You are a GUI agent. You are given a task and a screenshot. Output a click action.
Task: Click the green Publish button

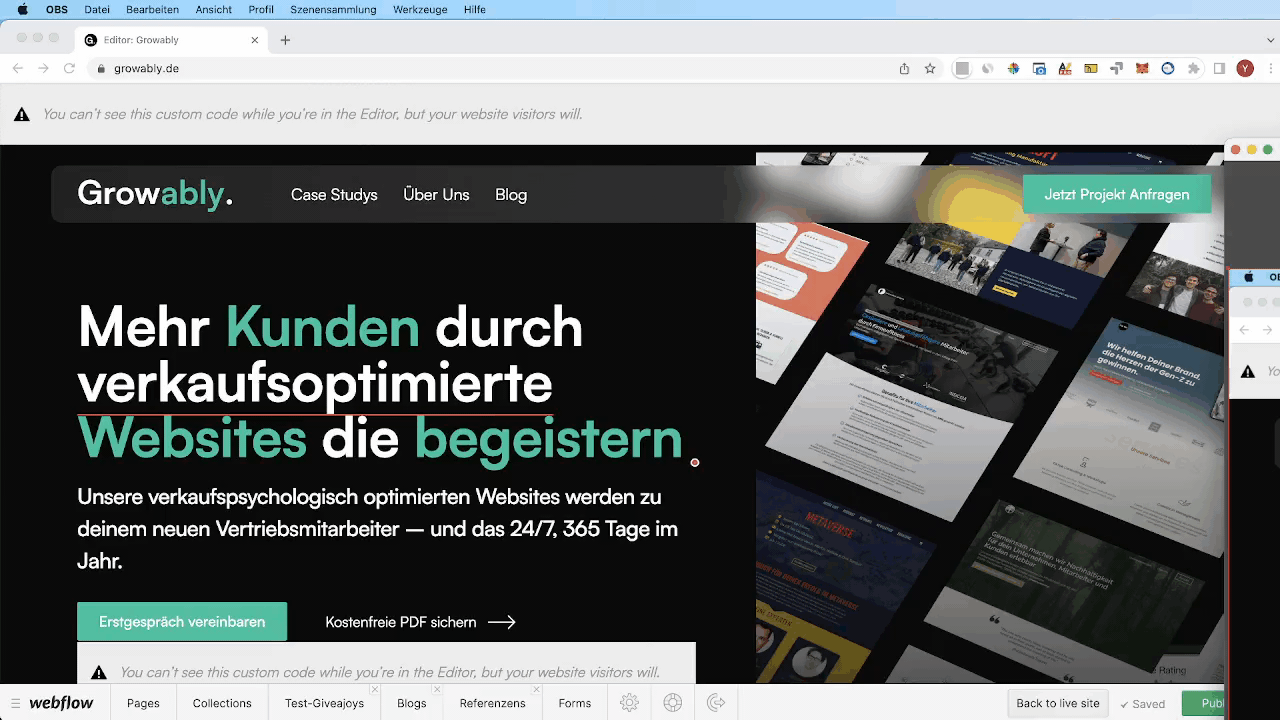coord(1203,703)
